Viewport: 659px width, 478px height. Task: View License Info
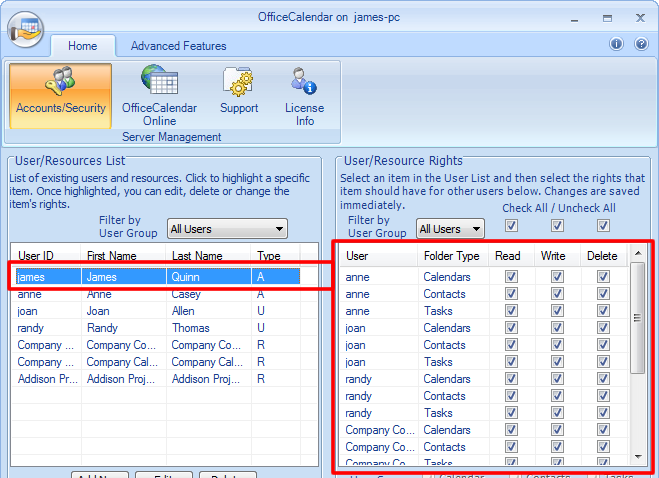tap(304, 95)
